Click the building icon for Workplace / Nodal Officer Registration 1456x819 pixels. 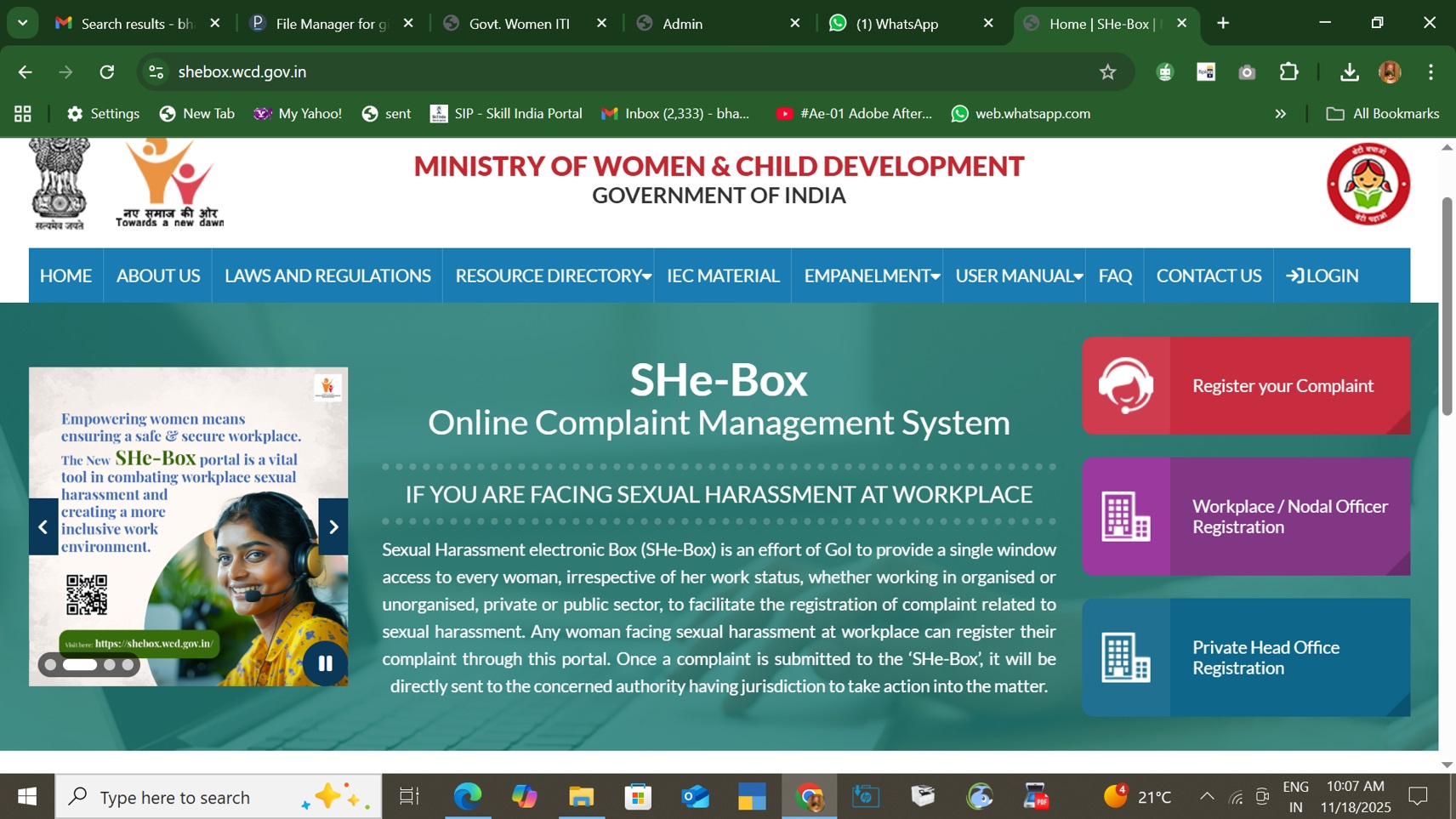(1125, 516)
